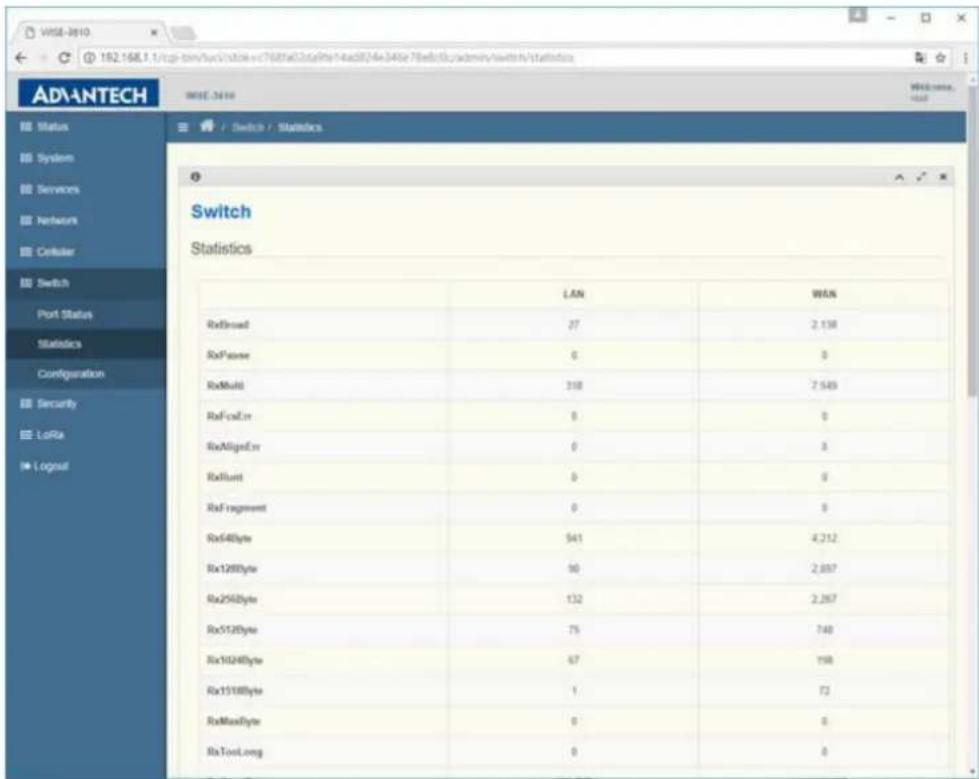Open the Chrome three-dot menu

965,58
